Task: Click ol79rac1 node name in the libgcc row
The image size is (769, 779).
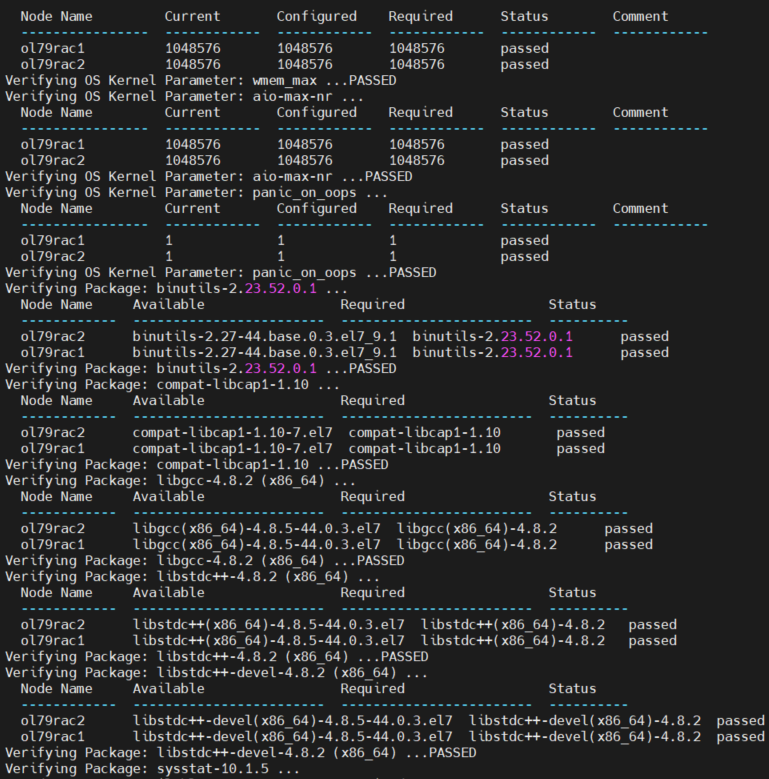Action: tap(53, 545)
